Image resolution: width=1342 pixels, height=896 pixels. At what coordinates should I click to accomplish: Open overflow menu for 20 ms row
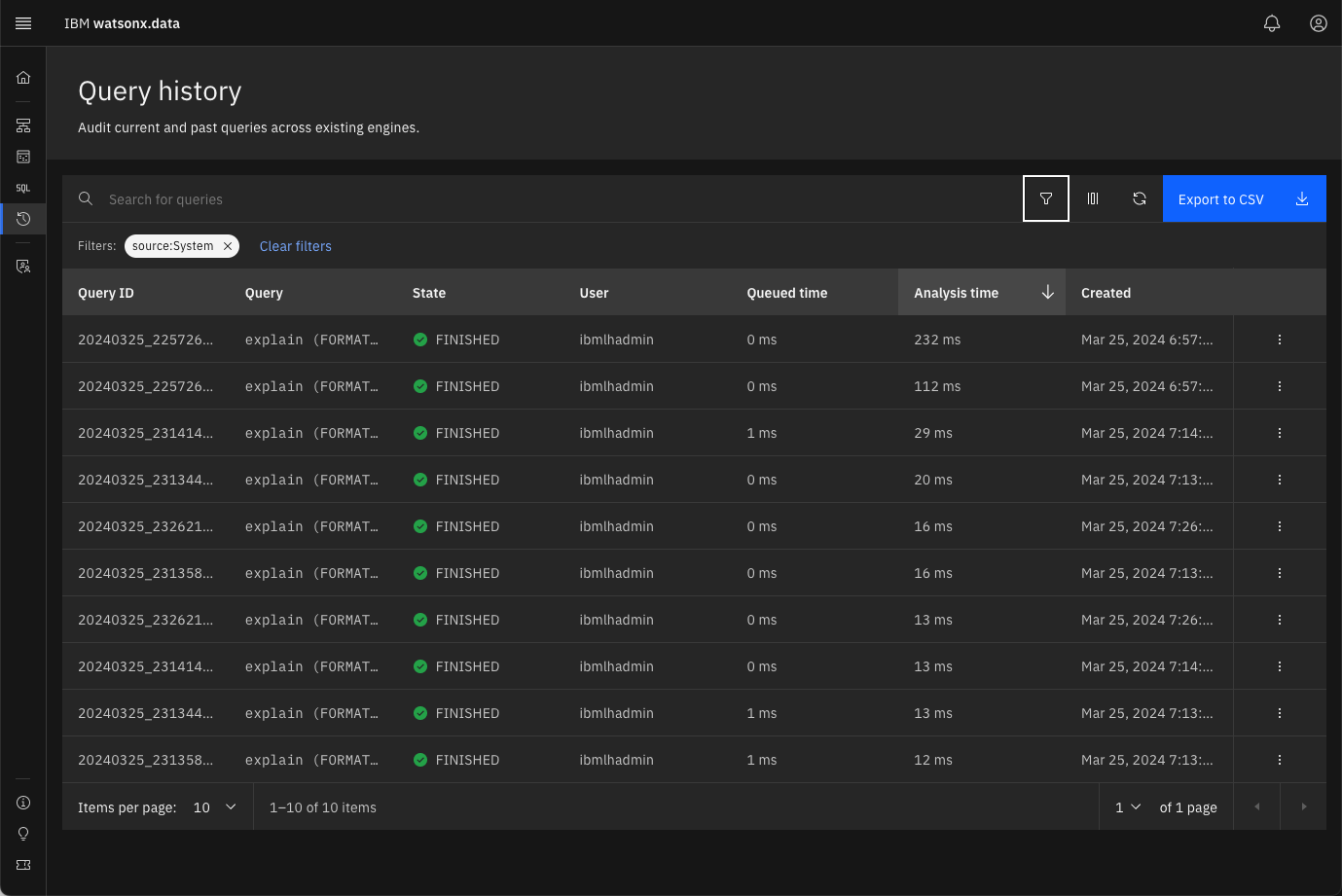click(1280, 480)
